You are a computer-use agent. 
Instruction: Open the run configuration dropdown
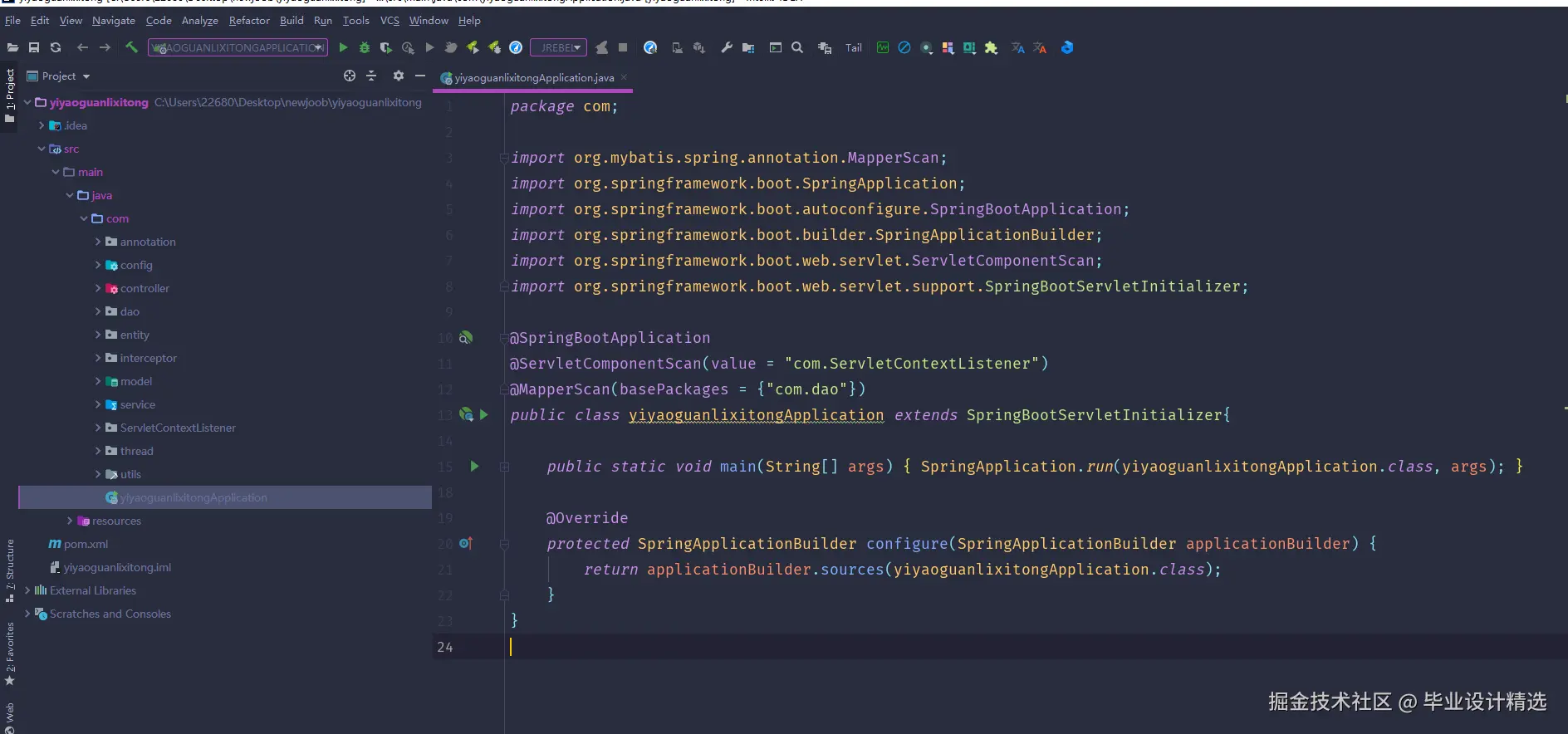click(x=238, y=48)
